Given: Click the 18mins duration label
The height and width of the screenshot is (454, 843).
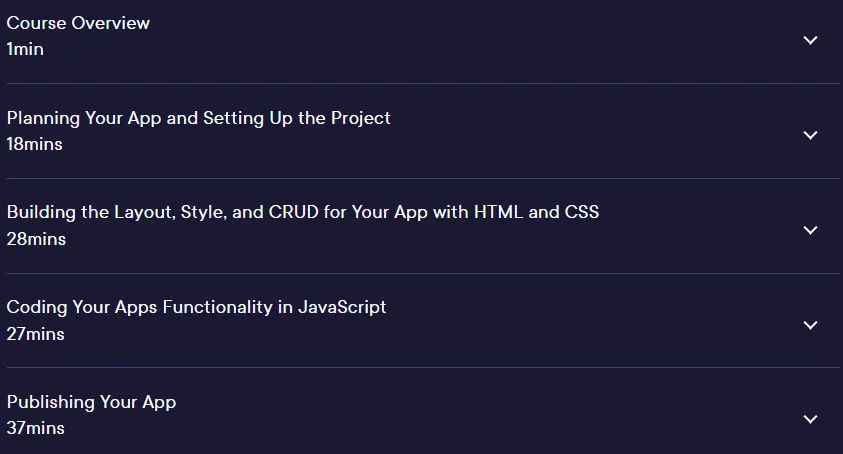Looking at the screenshot, I should point(34,144).
